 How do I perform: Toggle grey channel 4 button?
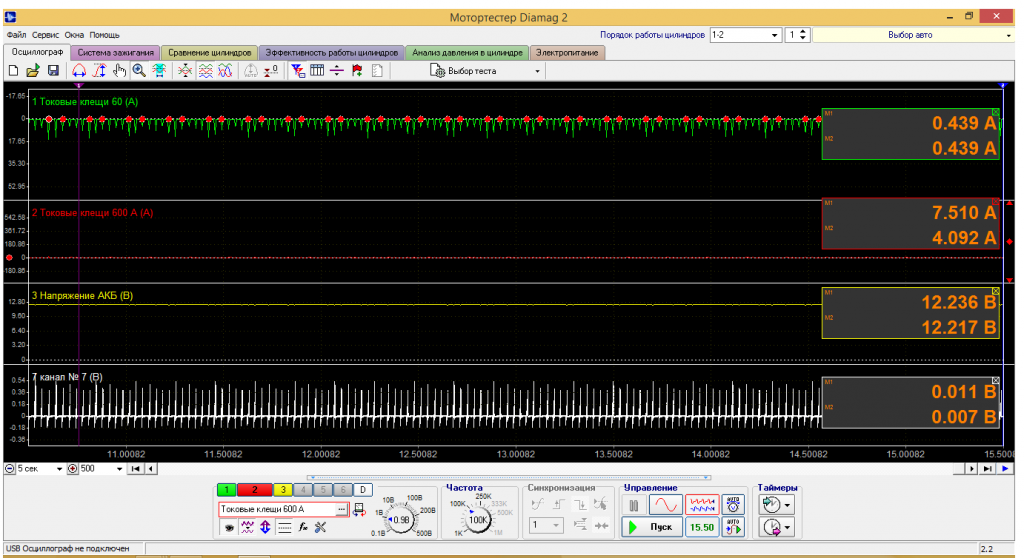(x=303, y=489)
